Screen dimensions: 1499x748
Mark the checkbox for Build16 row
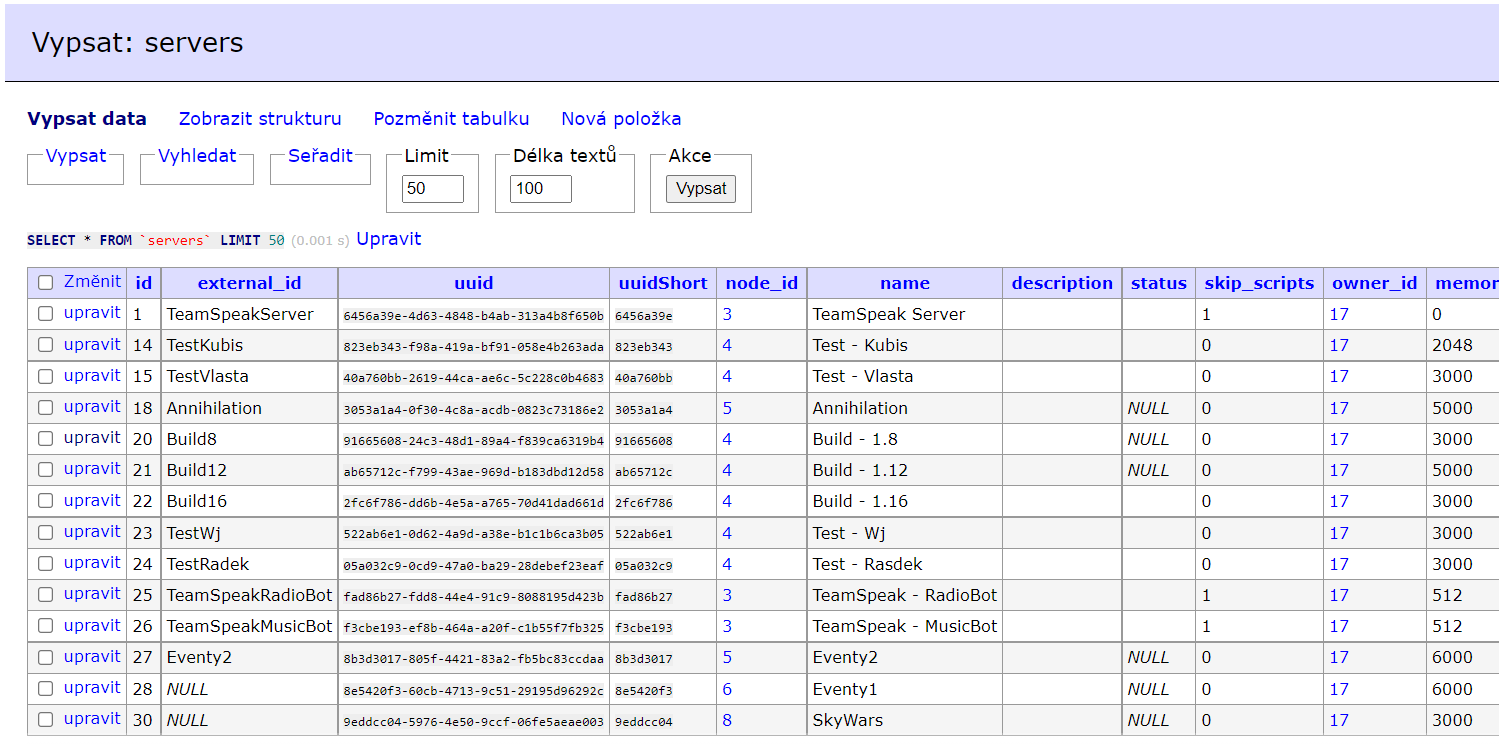45,501
